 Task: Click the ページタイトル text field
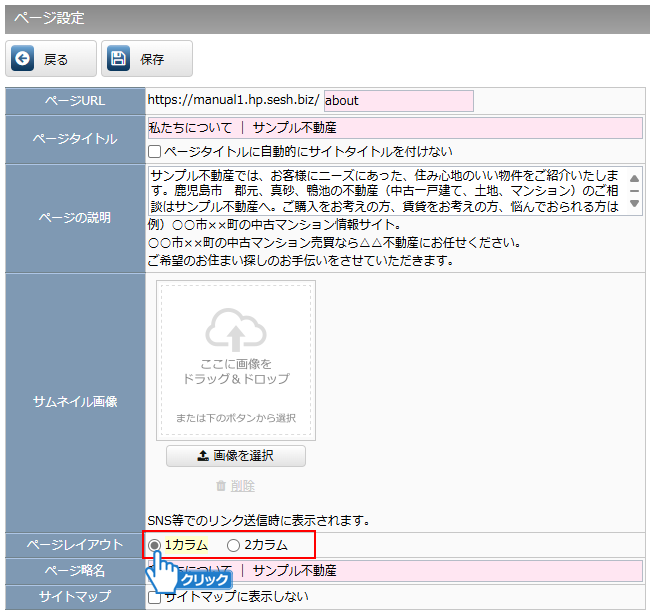point(394,128)
